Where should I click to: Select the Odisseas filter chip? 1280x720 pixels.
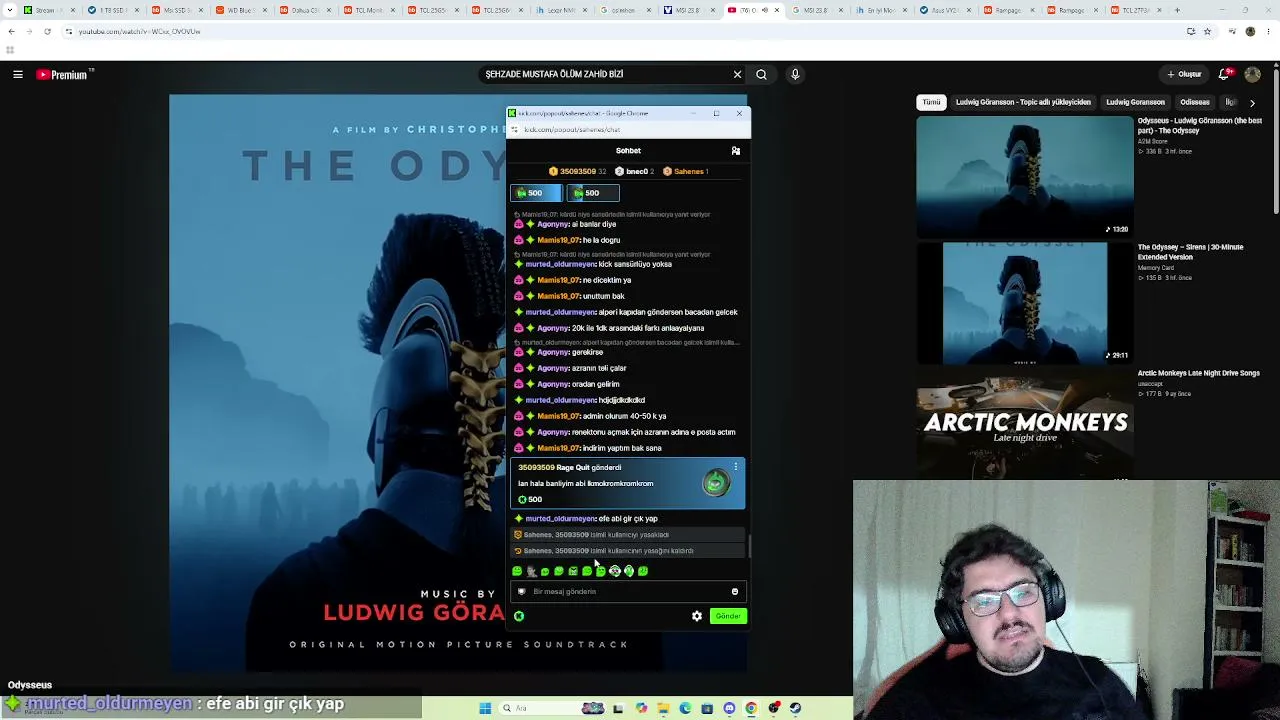click(x=1195, y=102)
